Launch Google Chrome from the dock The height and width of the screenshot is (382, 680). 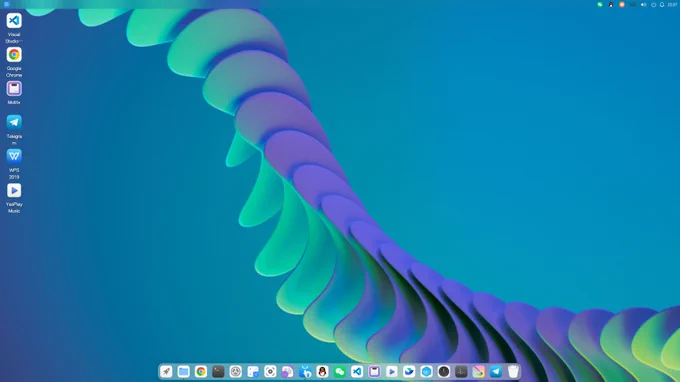coord(201,372)
